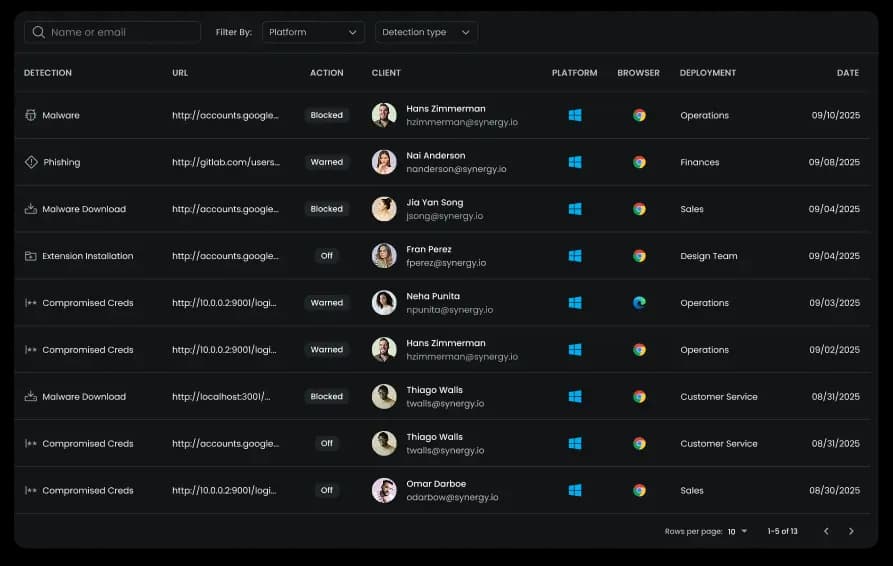Sort by the Date column header
This screenshot has width=893, height=566.
click(x=847, y=73)
